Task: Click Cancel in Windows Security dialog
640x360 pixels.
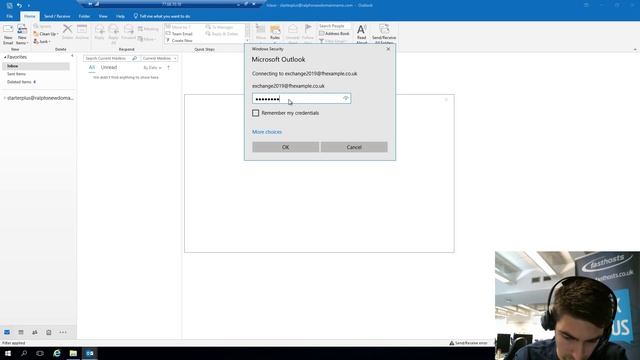Action: [354, 147]
